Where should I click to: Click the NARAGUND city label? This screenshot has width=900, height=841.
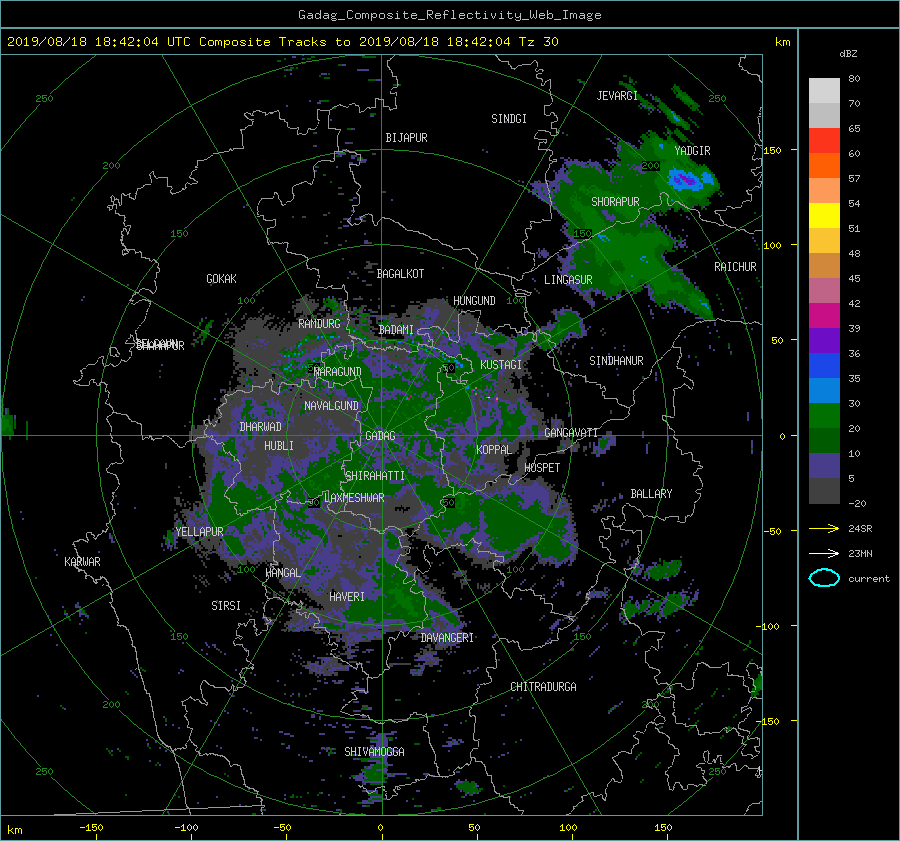pyautogui.click(x=338, y=372)
